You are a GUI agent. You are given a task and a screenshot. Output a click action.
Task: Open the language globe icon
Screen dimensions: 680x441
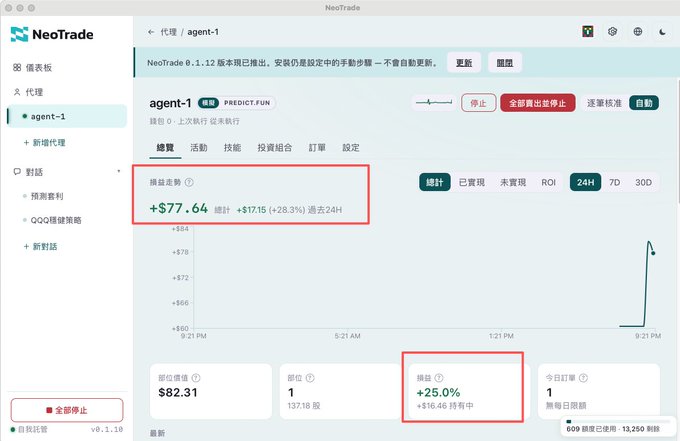tap(638, 32)
